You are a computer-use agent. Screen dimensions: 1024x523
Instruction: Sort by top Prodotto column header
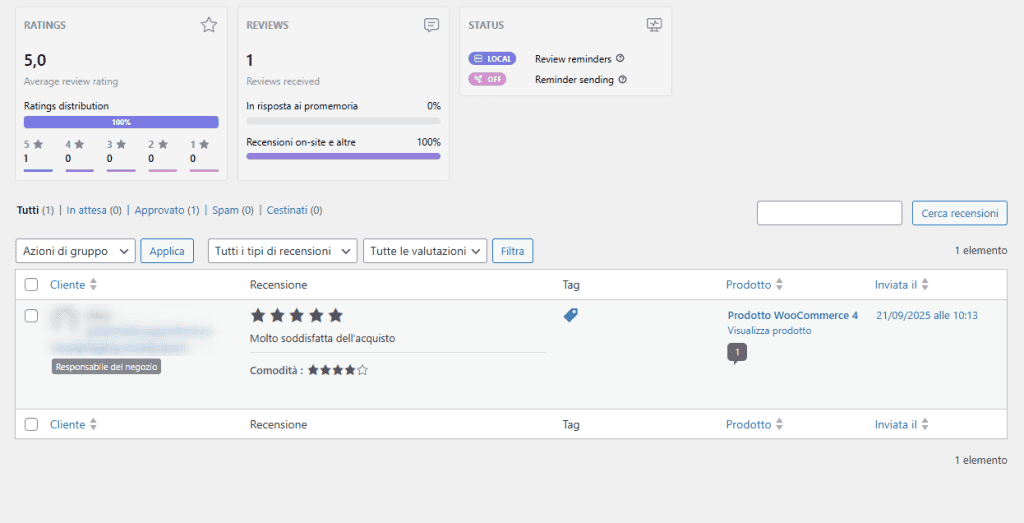tap(748, 285)
